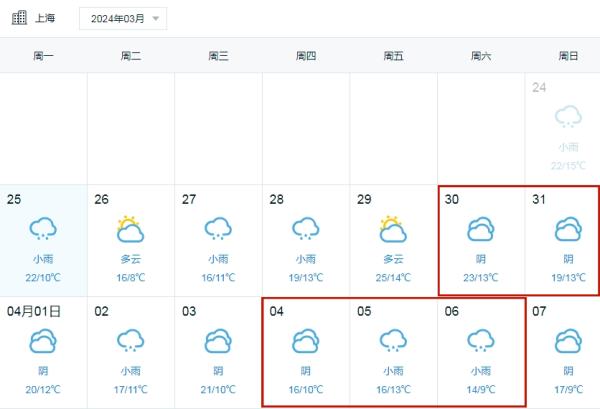Click the 小雨 label on the 02nd

130,372
